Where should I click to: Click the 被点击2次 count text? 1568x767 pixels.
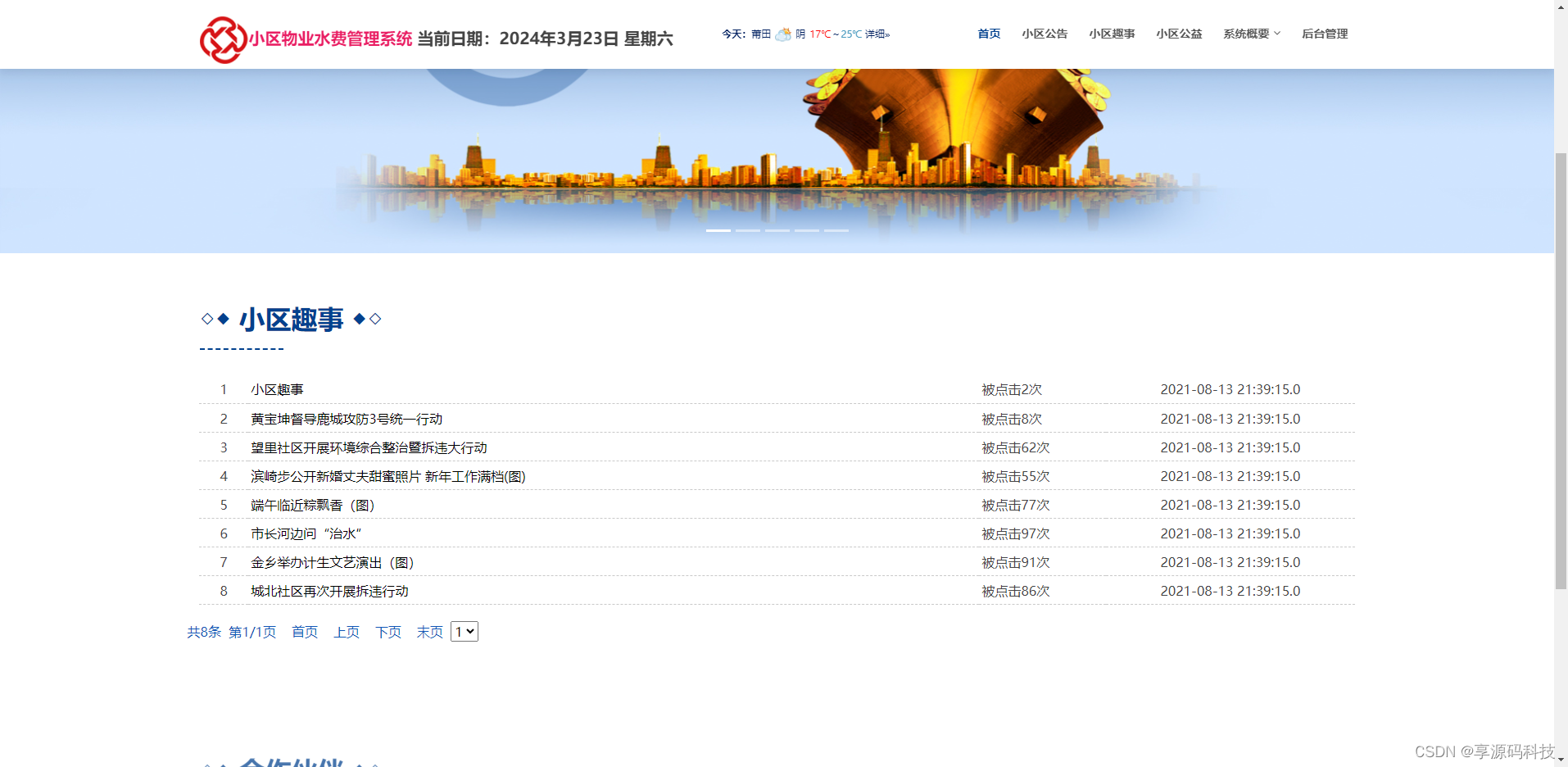click(x=1012, y=390)
